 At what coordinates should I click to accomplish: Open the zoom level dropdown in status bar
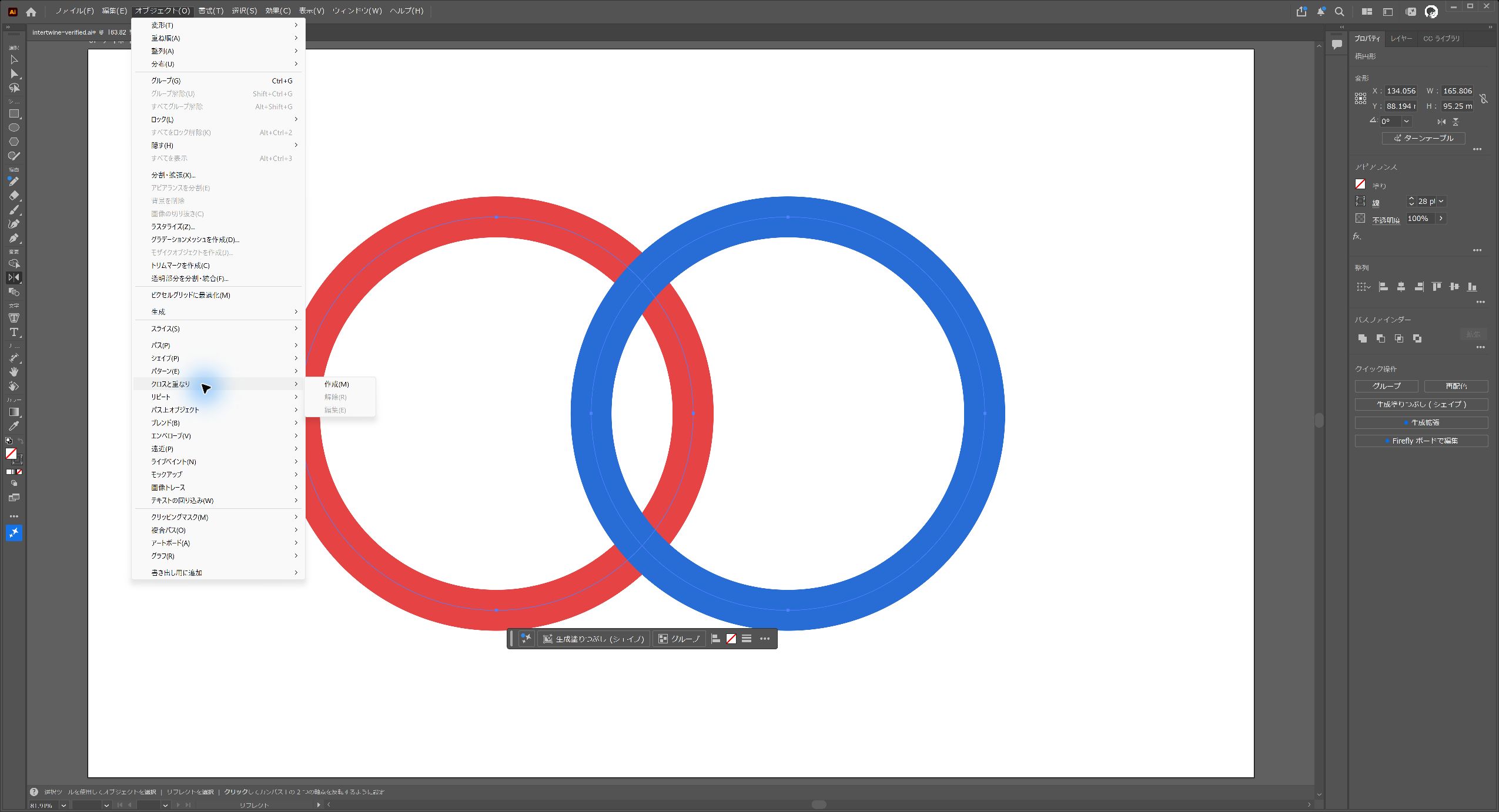63,805
